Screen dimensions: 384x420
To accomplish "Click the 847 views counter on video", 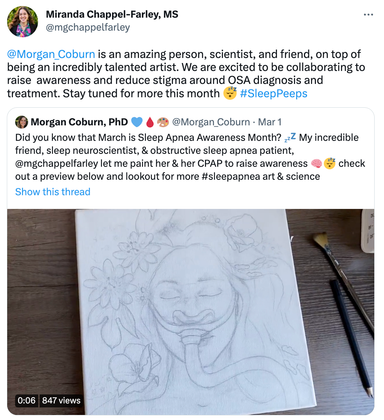I will point(61,400).
